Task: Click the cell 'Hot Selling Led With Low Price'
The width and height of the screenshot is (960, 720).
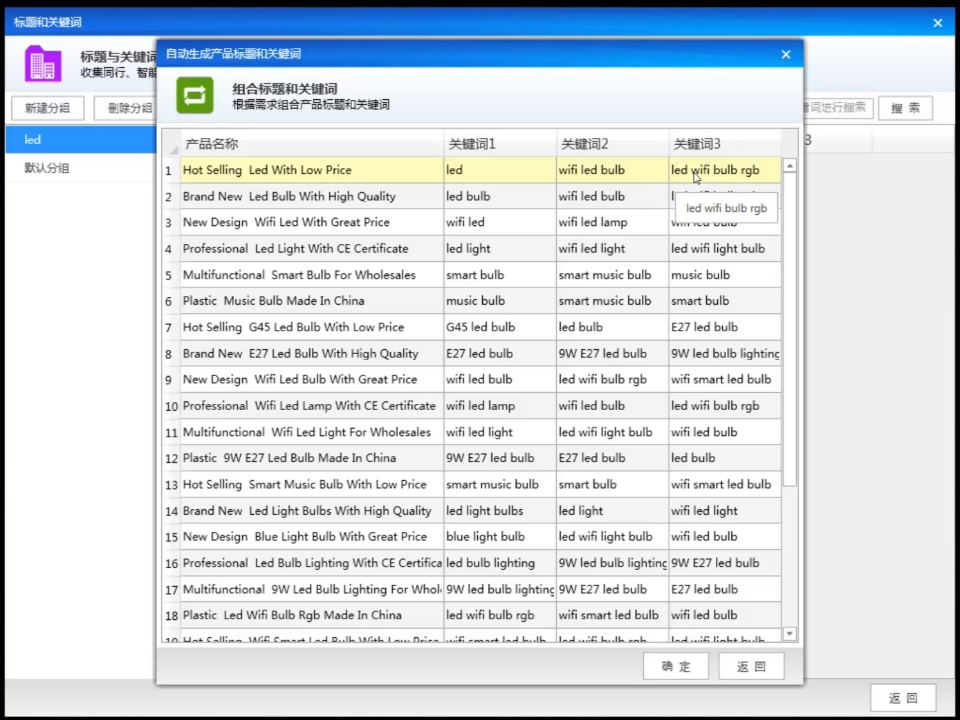Action: pyautogui.click(x=312, y=170)
